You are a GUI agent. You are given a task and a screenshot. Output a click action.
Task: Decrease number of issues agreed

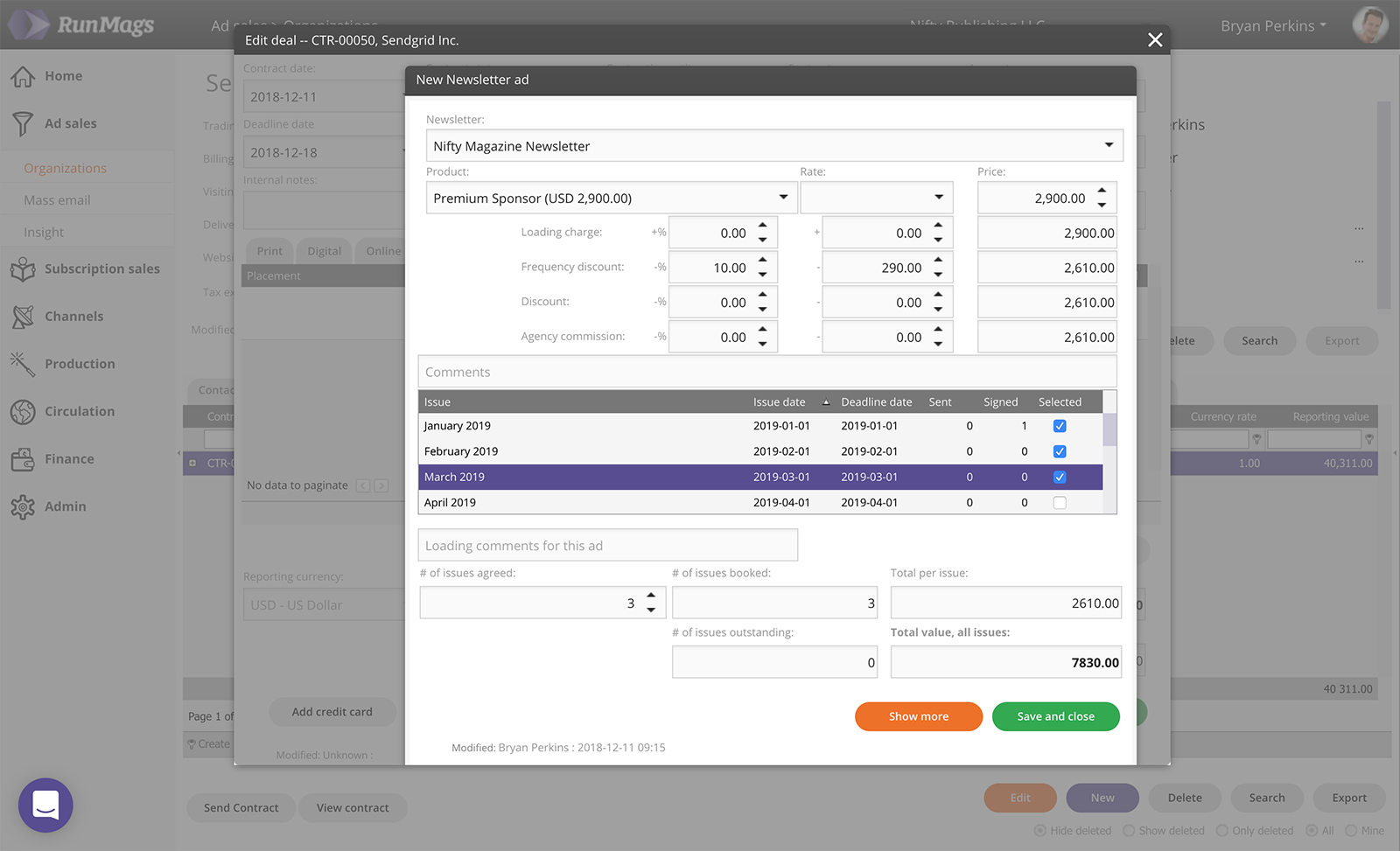(651, 610)
